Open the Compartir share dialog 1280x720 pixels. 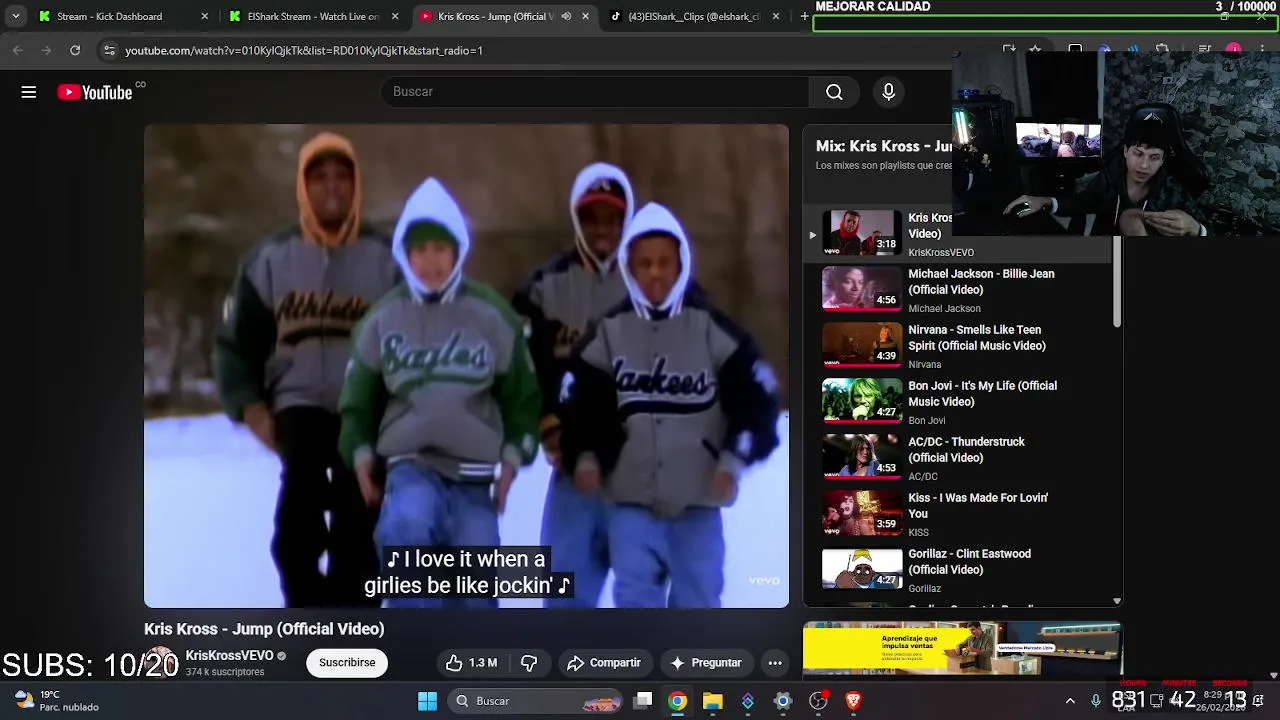tap(604, 663)
